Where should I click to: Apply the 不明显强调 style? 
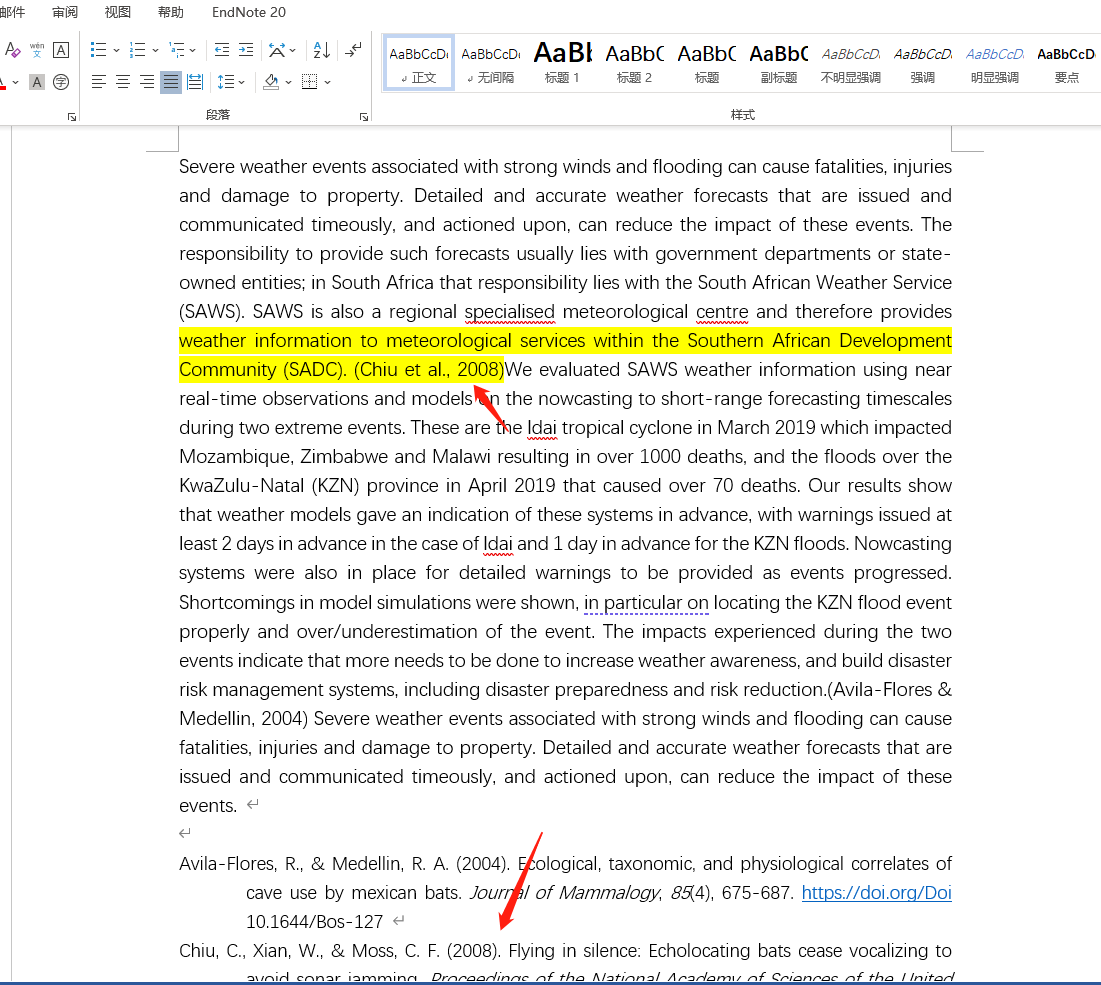[x=851, y=63]
